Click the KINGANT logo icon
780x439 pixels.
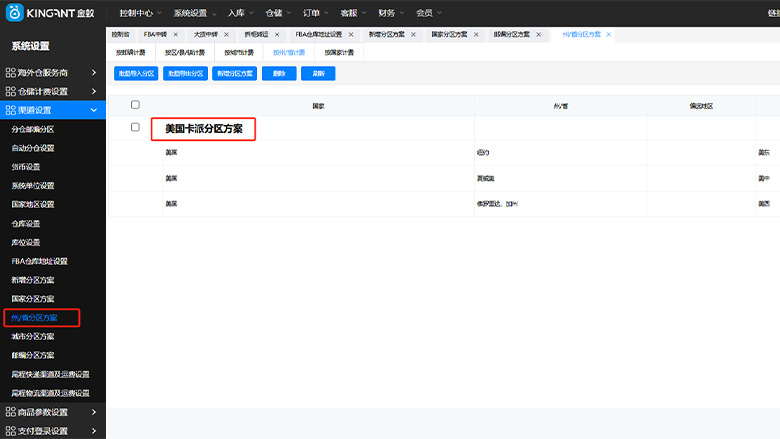pos(18,16)
